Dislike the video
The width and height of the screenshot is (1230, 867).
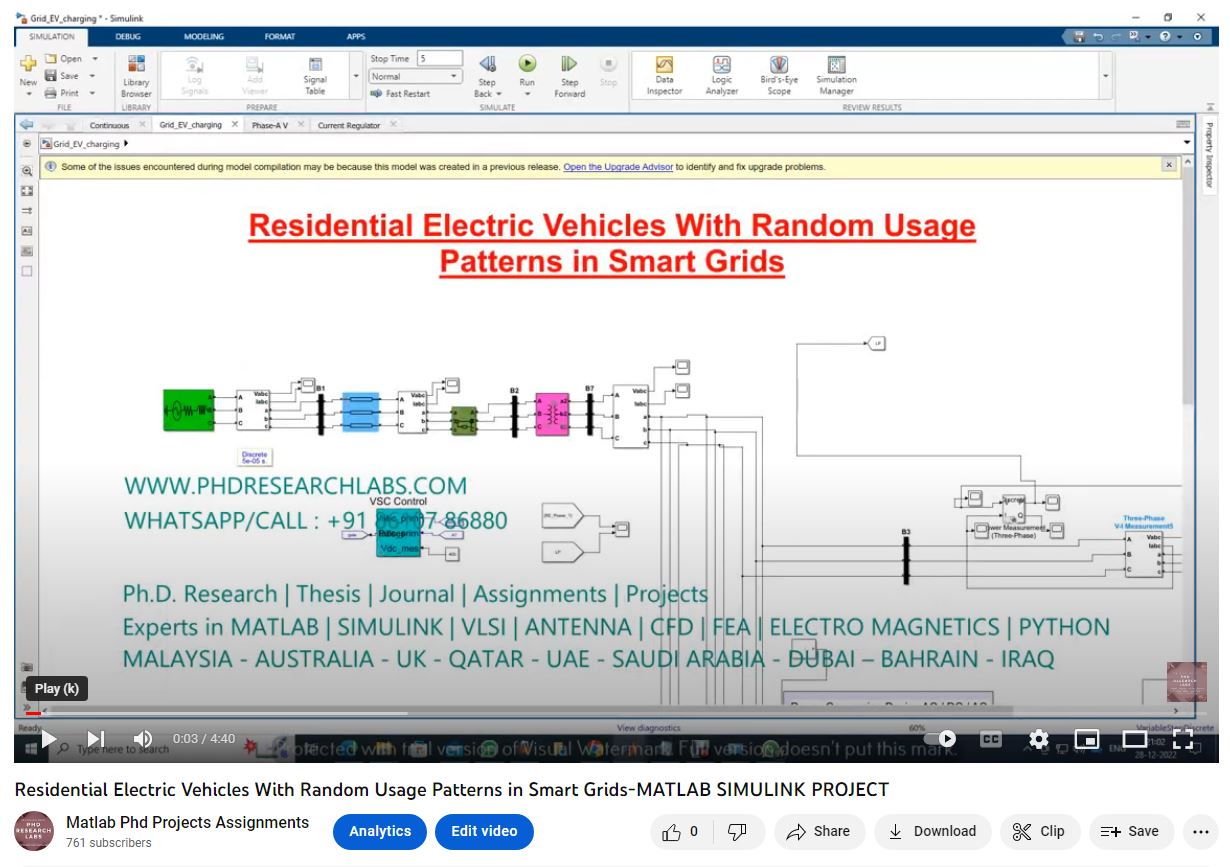pyautogui.click(x=737, y=831)
